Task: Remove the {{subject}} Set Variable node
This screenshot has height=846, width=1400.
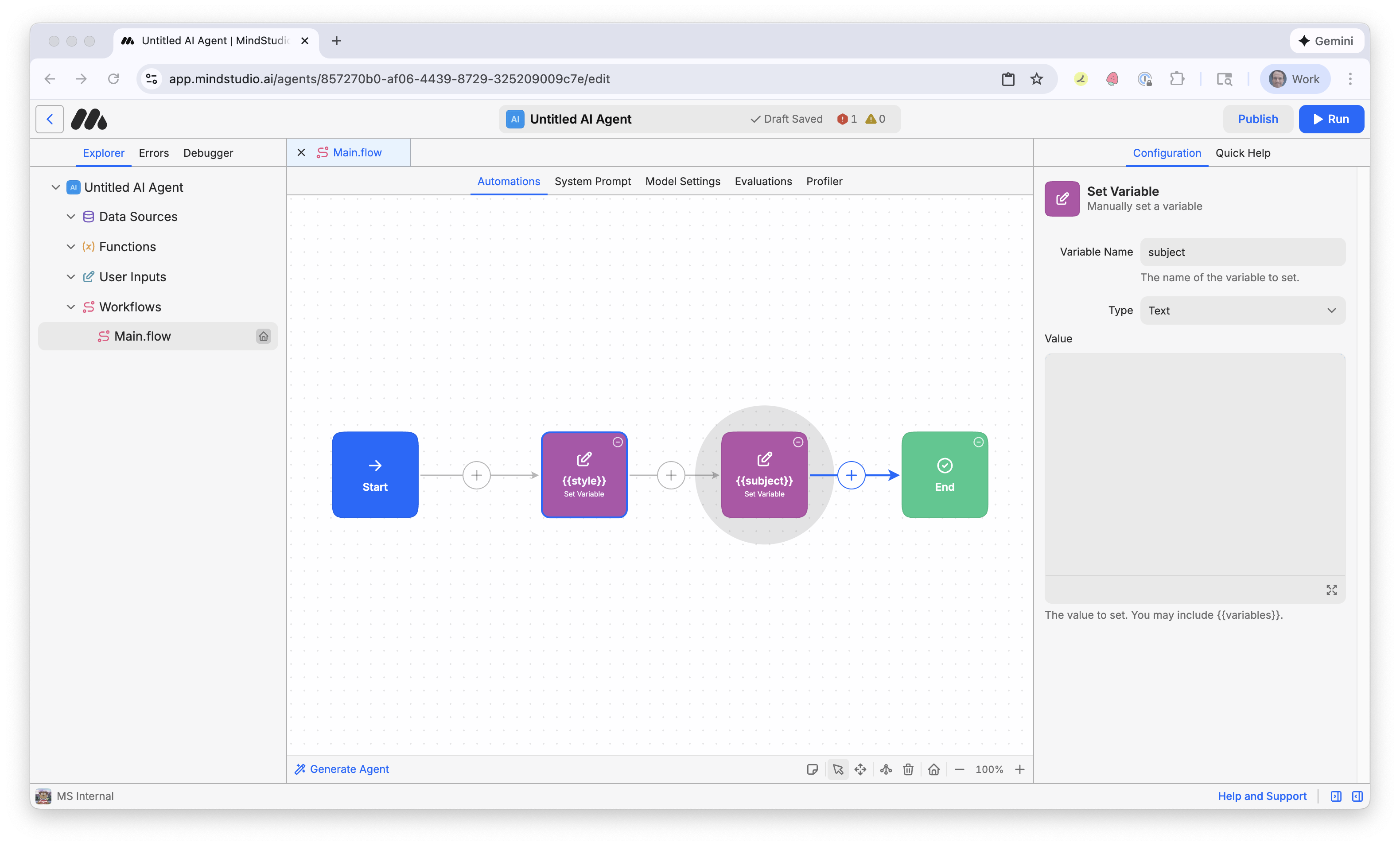Action: coord(798,442)
